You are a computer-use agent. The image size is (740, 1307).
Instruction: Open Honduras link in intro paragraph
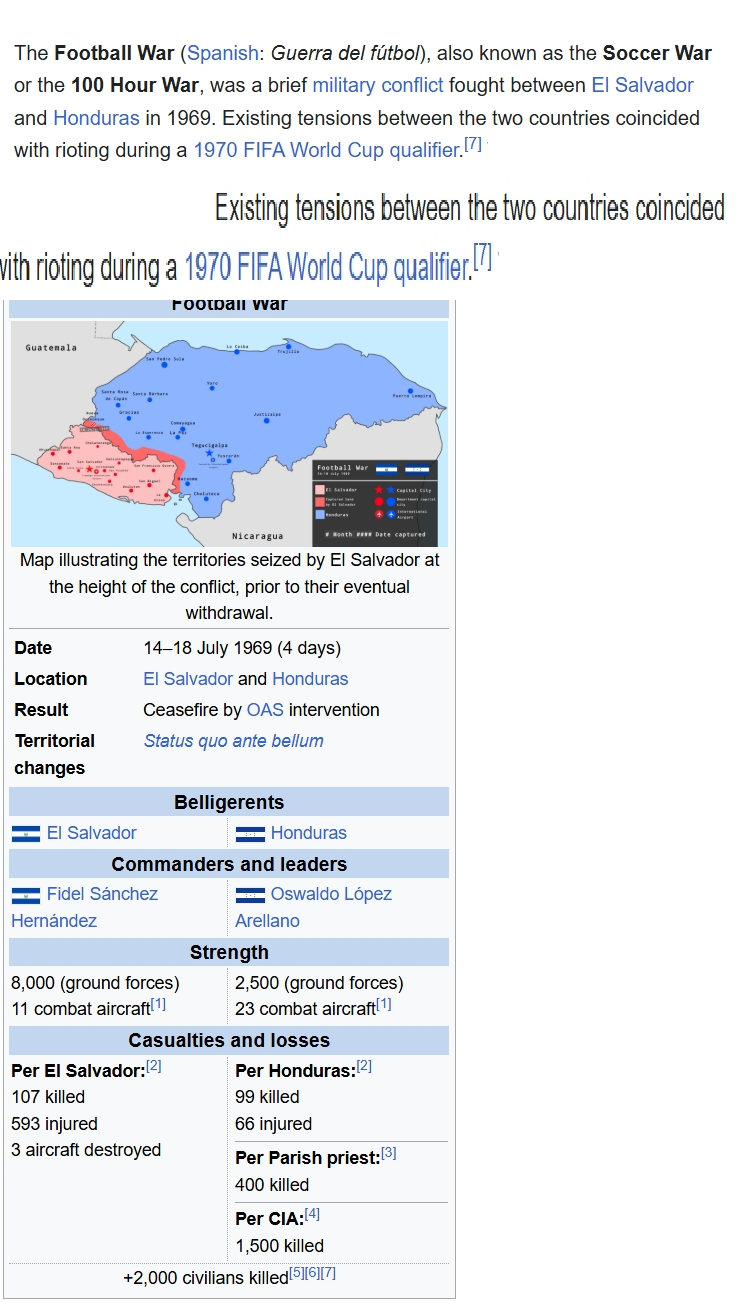coord(96,118)
